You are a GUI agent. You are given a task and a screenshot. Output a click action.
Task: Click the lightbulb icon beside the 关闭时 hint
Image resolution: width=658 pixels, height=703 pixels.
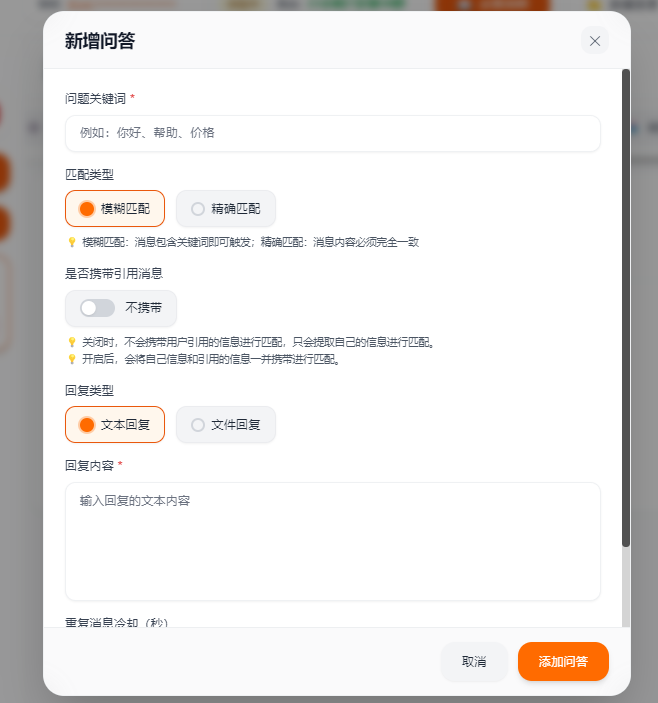[x=71, y=342]
